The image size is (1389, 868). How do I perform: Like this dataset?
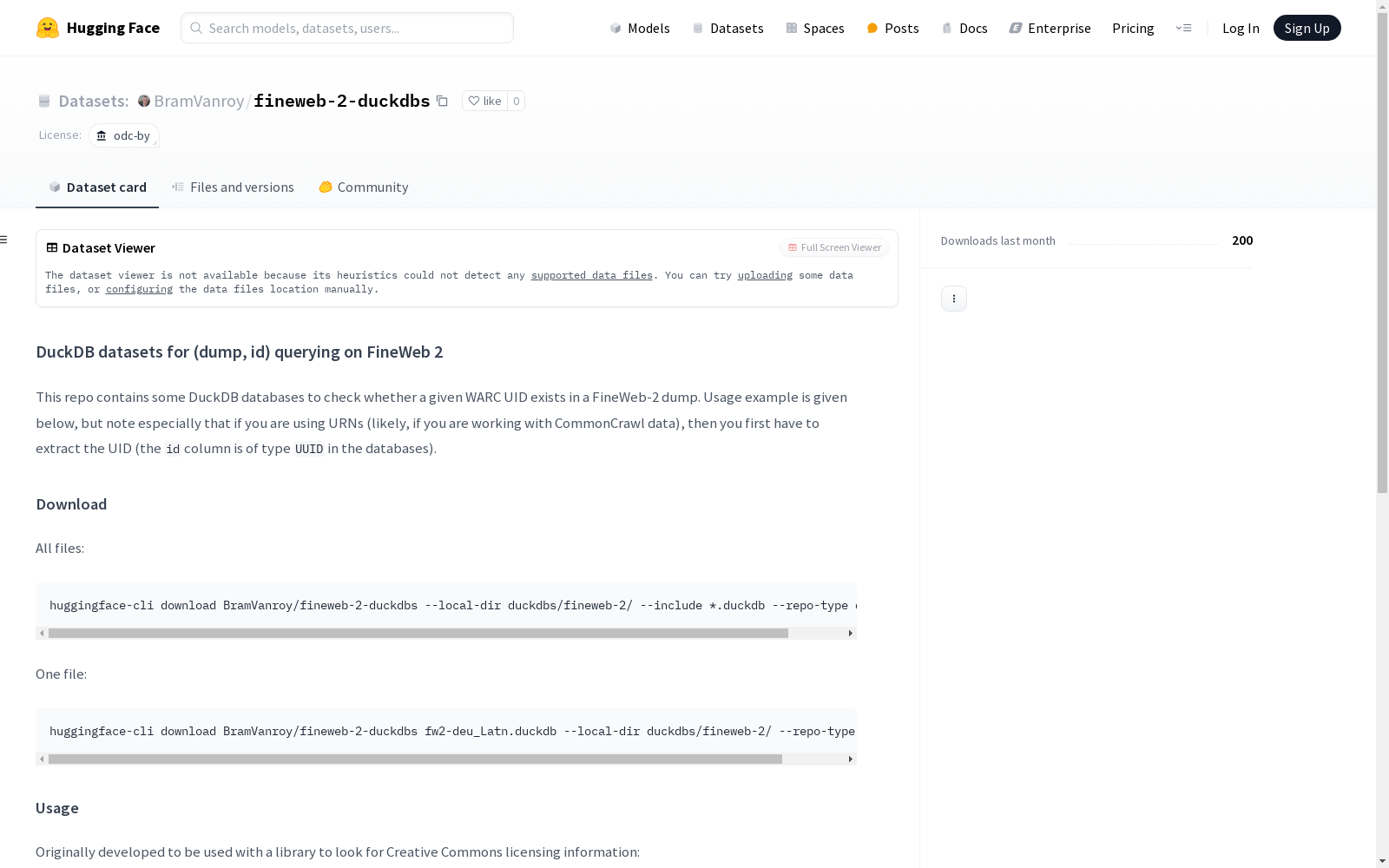tap(484, 101)
